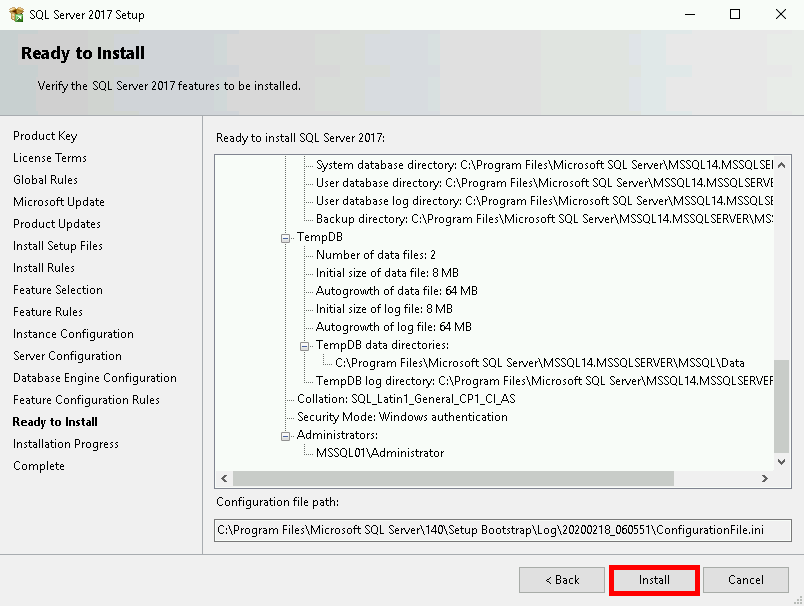The image size is (804, 606).
Task: Select the Collation tree item
Action: tap(406, 399)
